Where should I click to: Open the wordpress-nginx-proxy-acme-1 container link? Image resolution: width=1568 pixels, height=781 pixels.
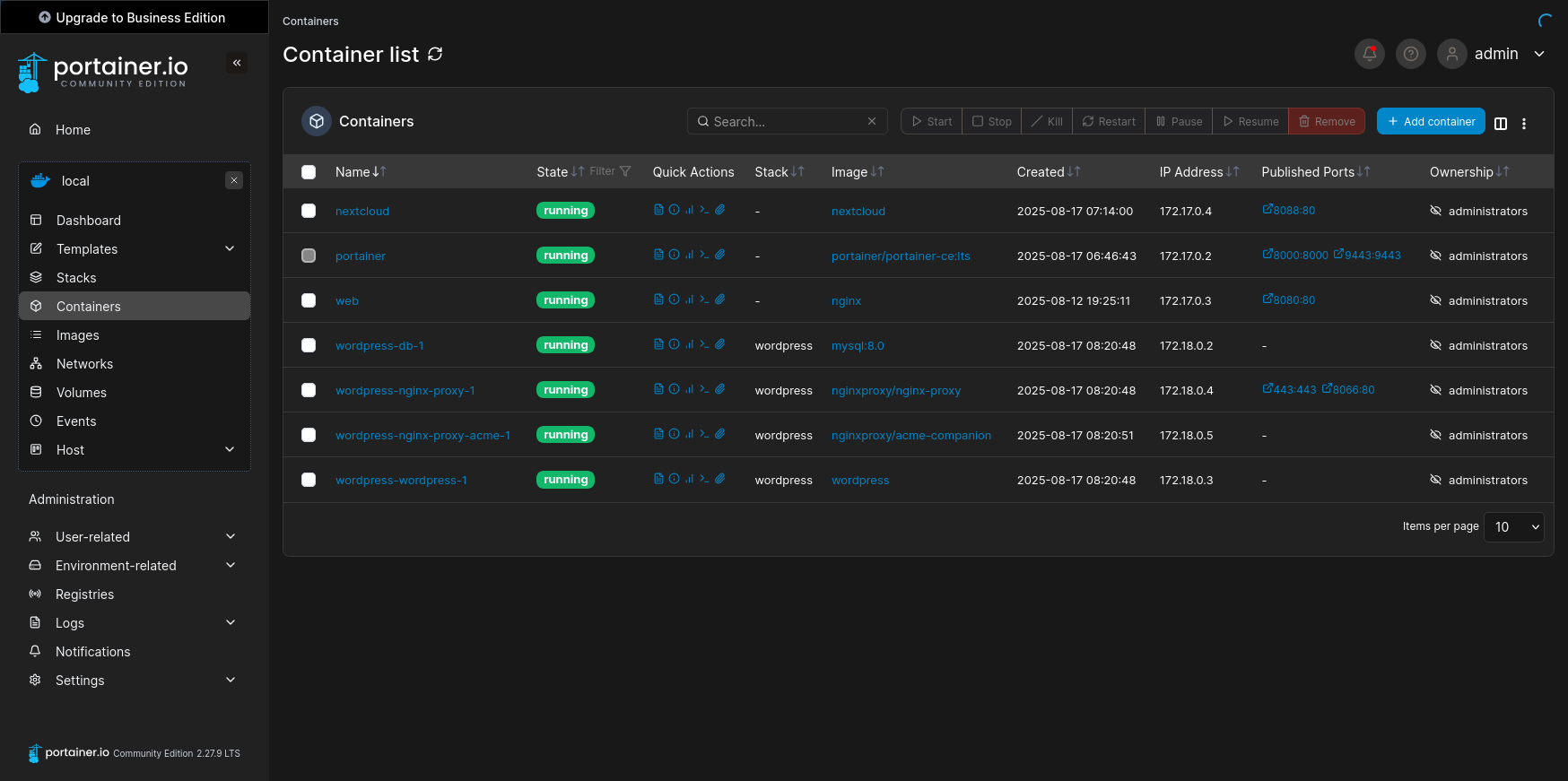tap(422, 435)
